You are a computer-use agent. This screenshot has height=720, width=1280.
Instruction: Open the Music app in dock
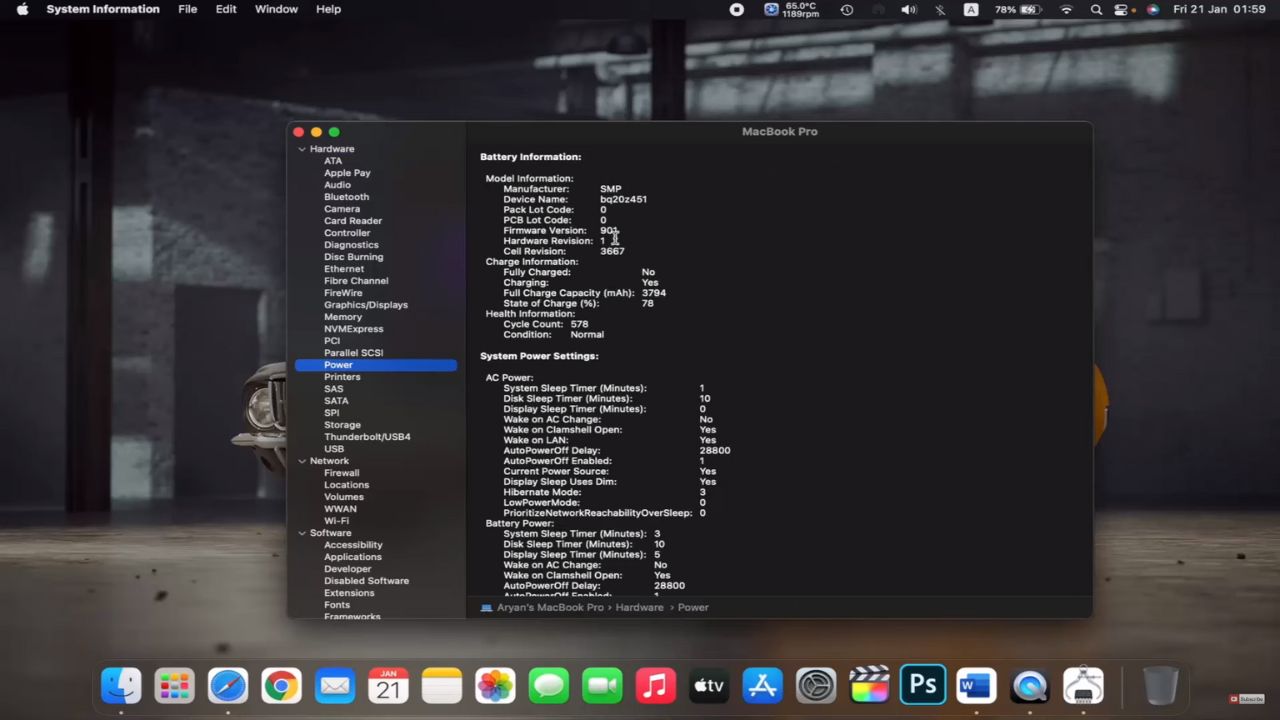pyautogui.click(x=655, y=686)
